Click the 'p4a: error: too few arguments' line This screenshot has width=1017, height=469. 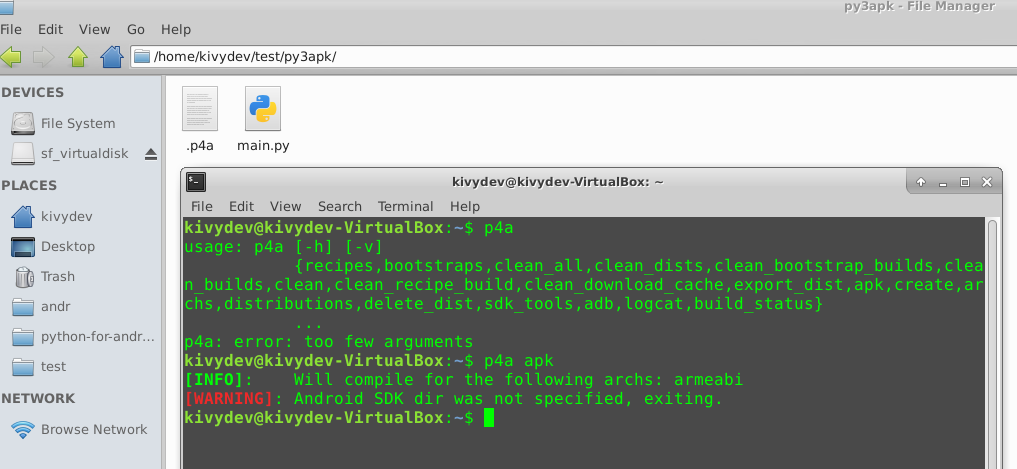[329, 341]
